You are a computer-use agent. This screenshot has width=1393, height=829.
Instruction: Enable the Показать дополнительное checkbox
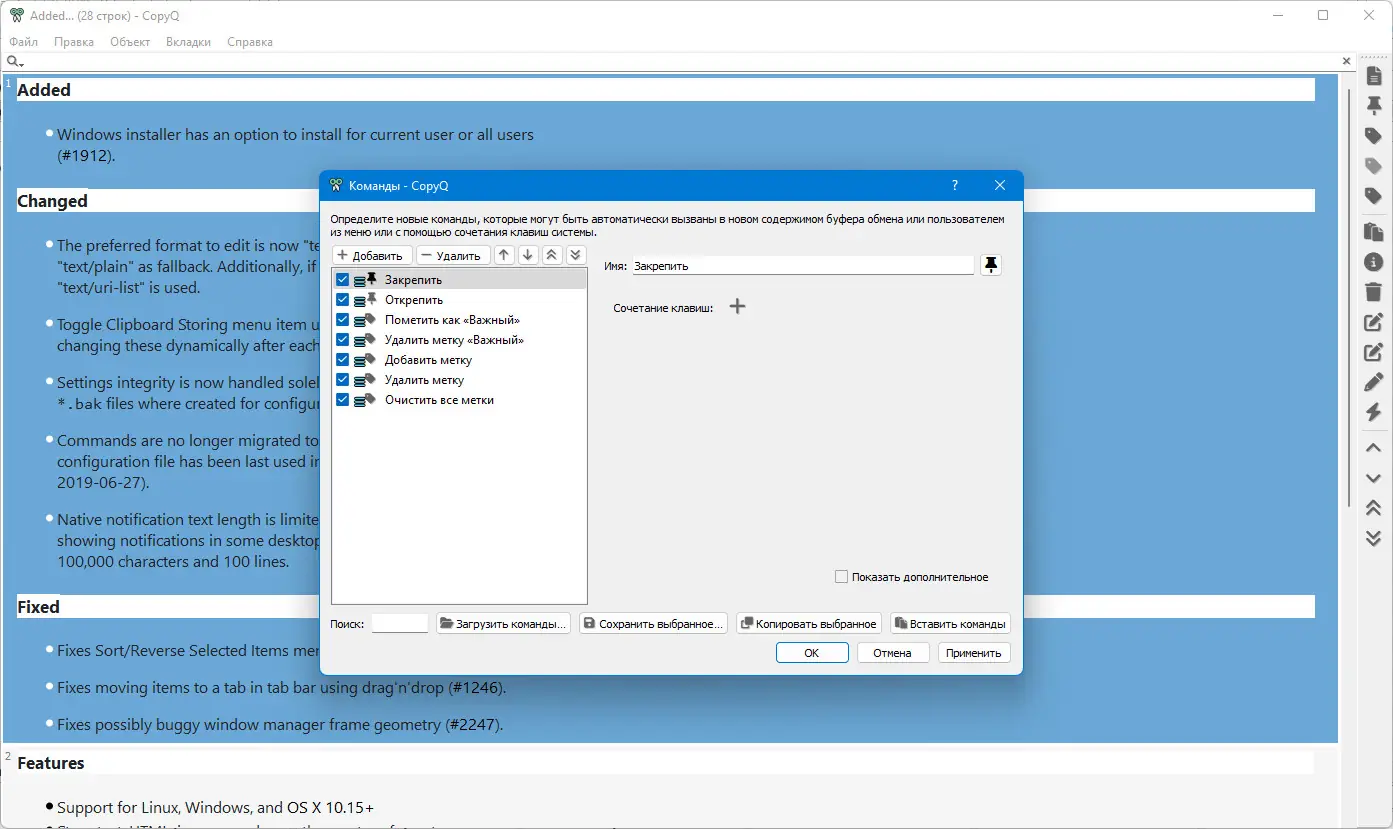tap(842, 577)
